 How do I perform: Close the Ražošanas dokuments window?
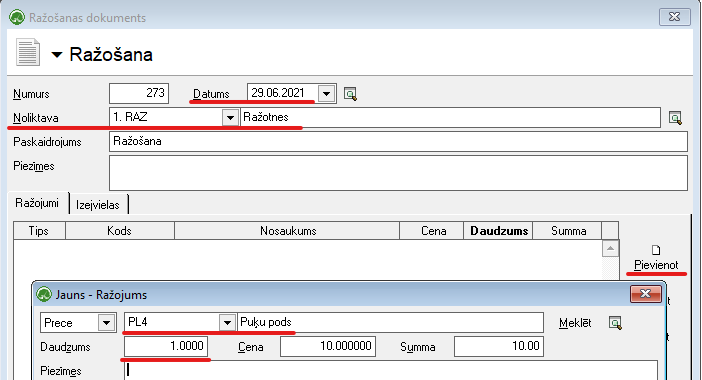[x=675, y=17]
